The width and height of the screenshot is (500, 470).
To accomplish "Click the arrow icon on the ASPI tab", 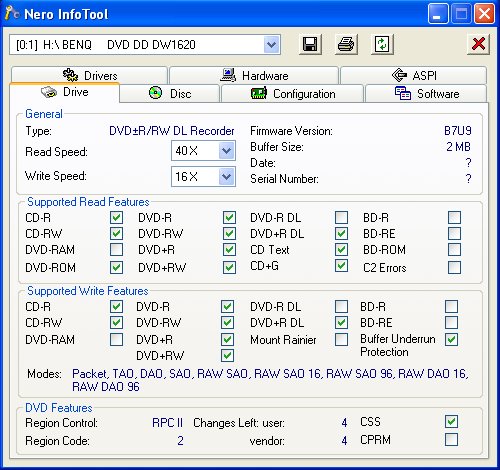I will [399, 75].
